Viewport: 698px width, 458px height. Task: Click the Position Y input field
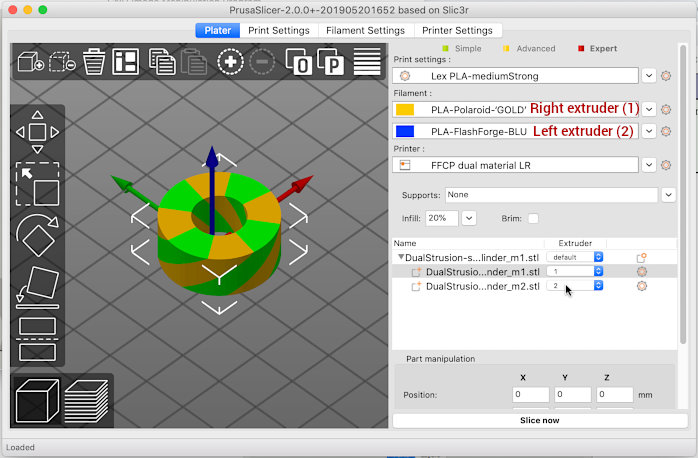[572, 394]
